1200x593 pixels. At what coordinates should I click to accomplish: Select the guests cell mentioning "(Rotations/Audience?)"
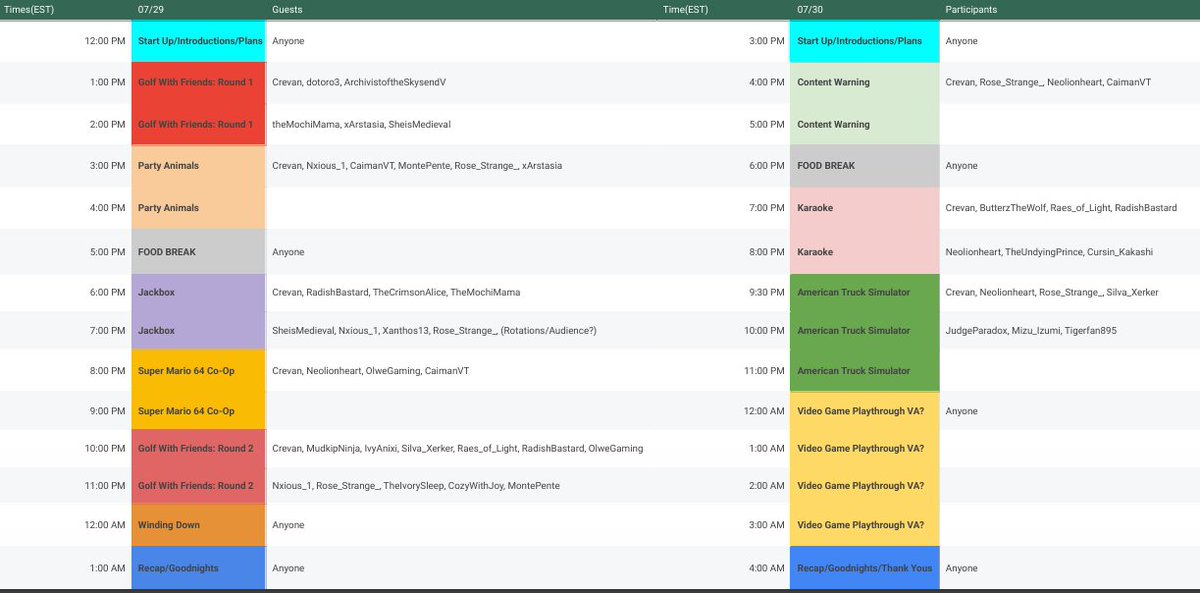coord(434,330)
